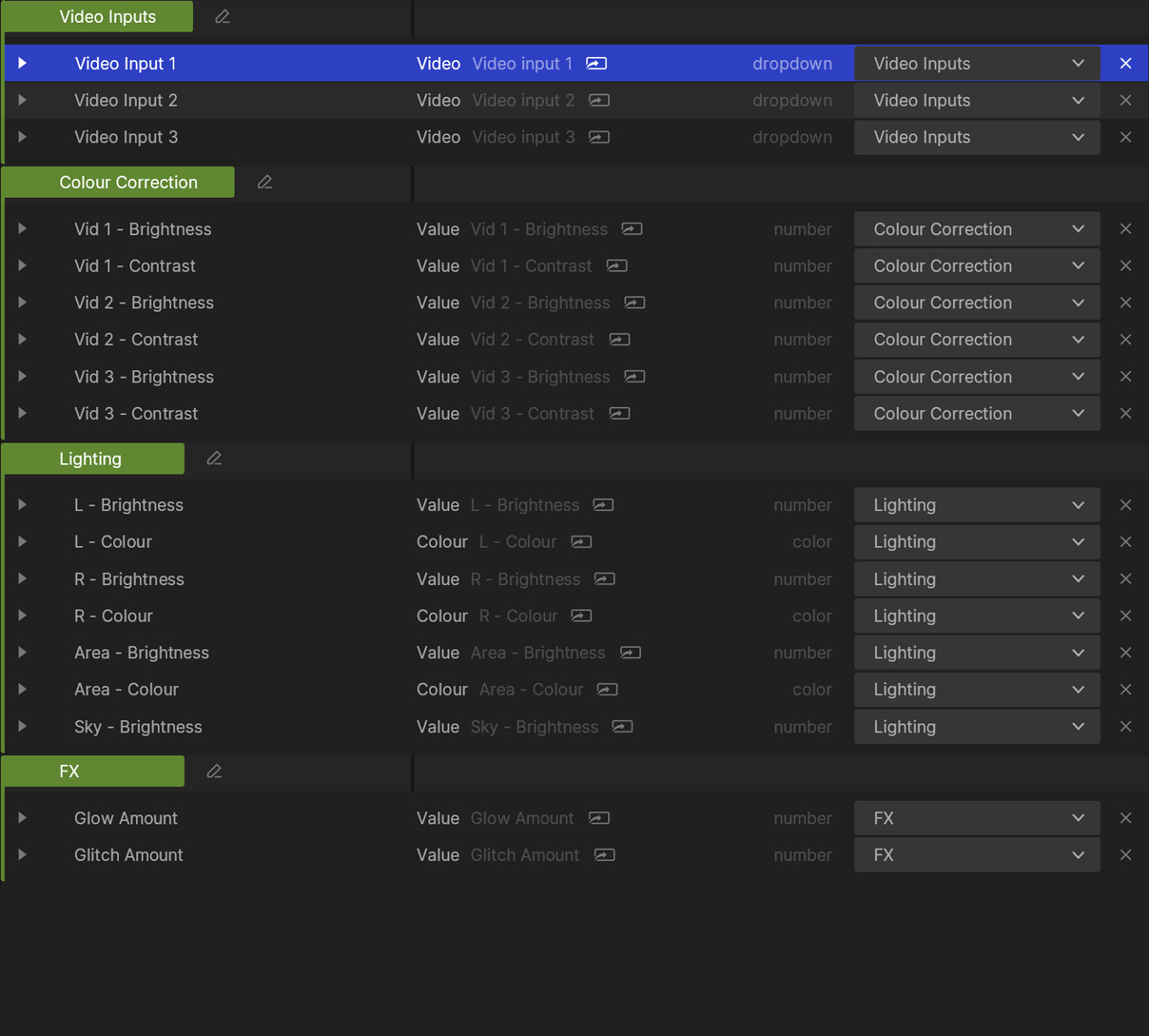Click the edit pencil next to Video Inputs

[x=223, y=17]
